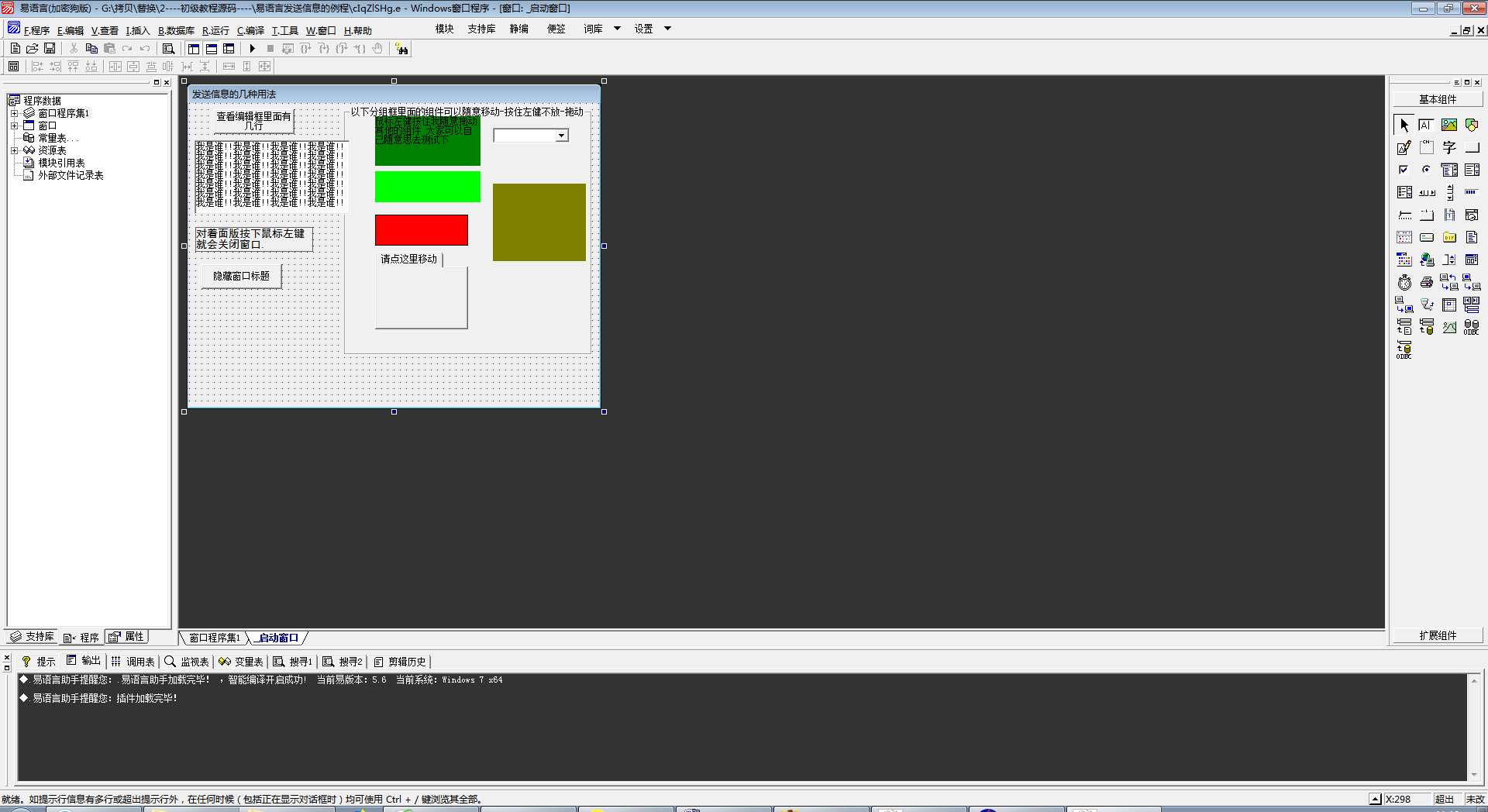Open the H.帮助 menu
This screenshot has width=1488, height=812.
point(358,30)
